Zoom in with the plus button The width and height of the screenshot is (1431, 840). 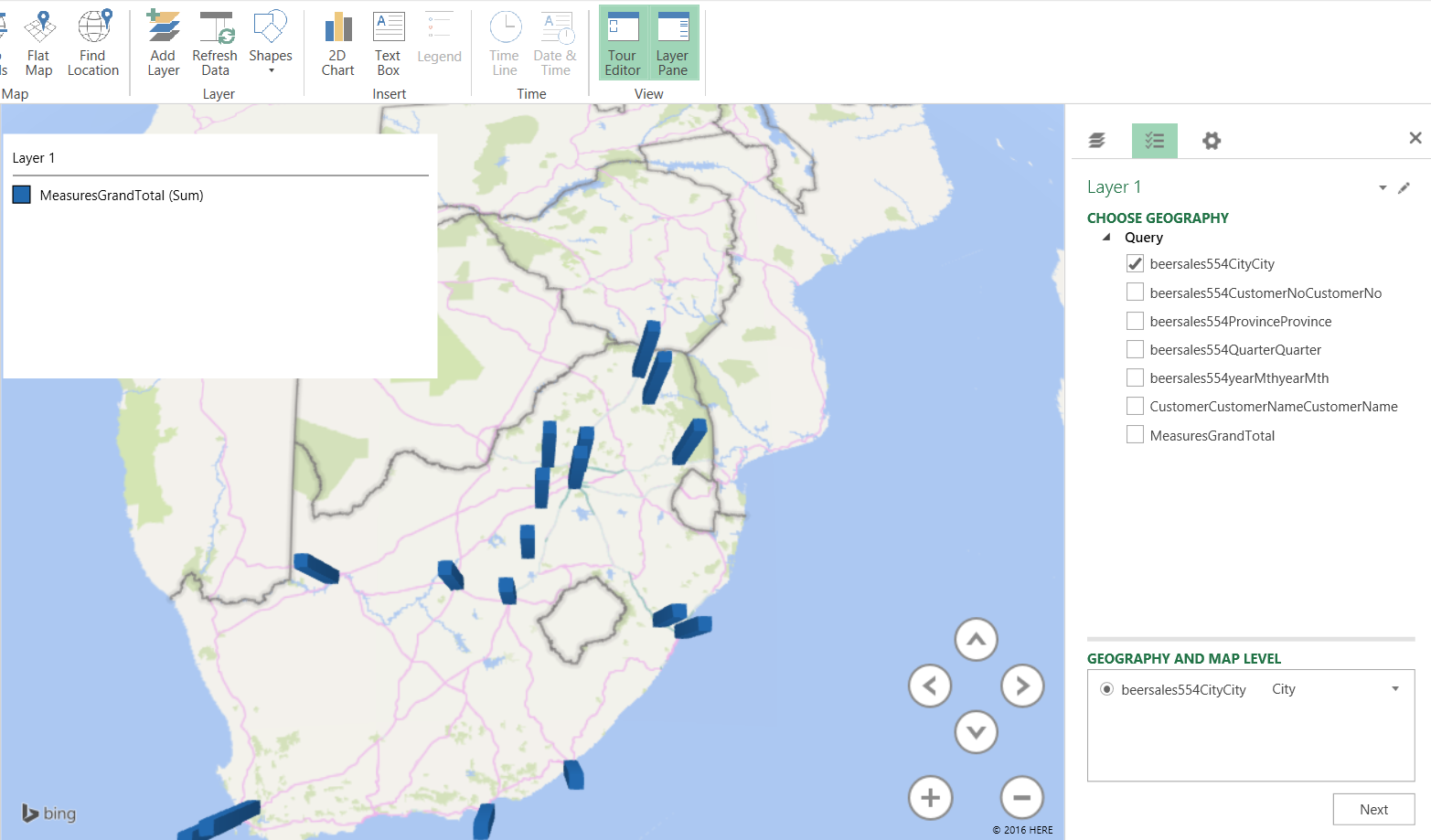point(930,798)
